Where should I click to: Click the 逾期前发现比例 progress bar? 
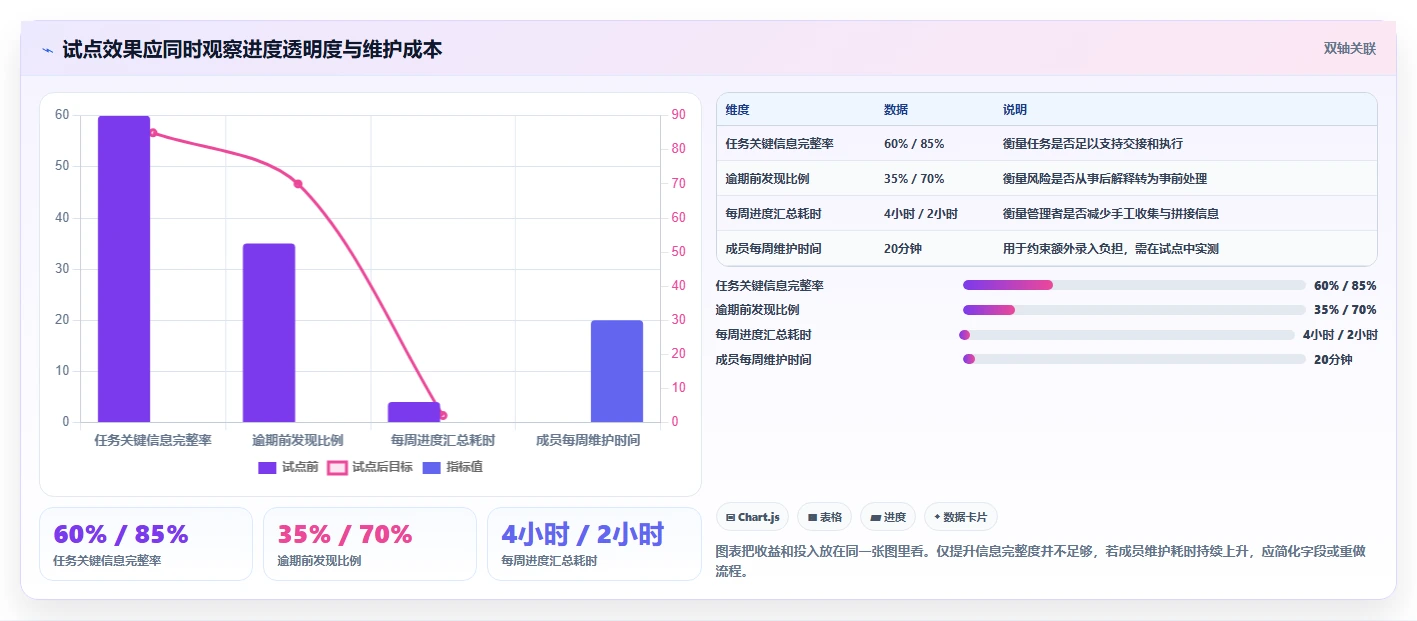tap(1134, 310)
